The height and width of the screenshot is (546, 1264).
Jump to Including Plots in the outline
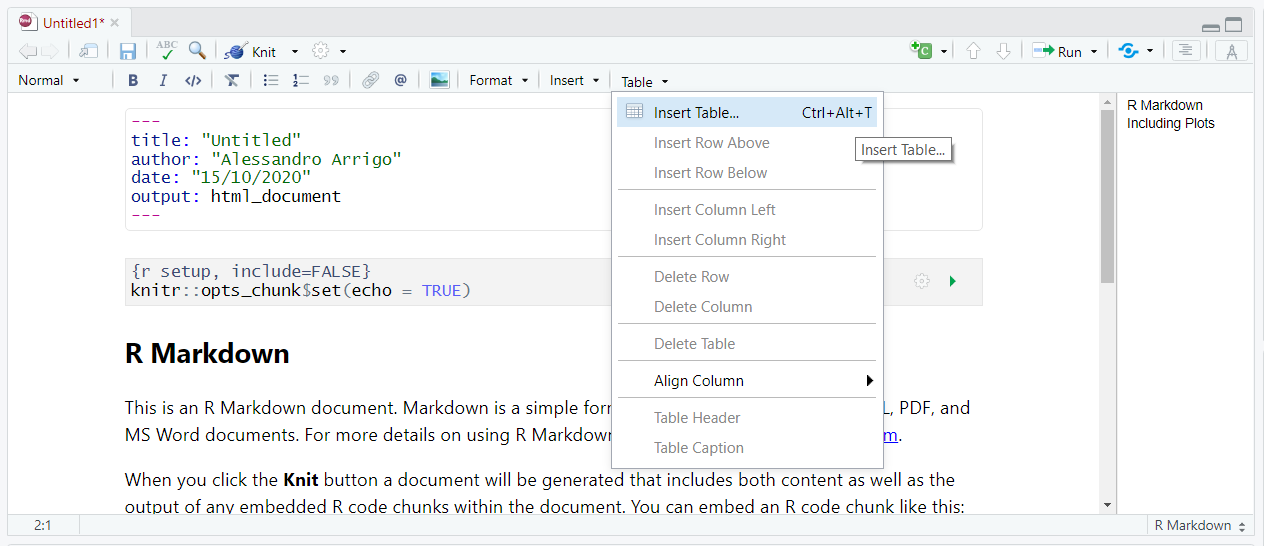pos(1170,123)
